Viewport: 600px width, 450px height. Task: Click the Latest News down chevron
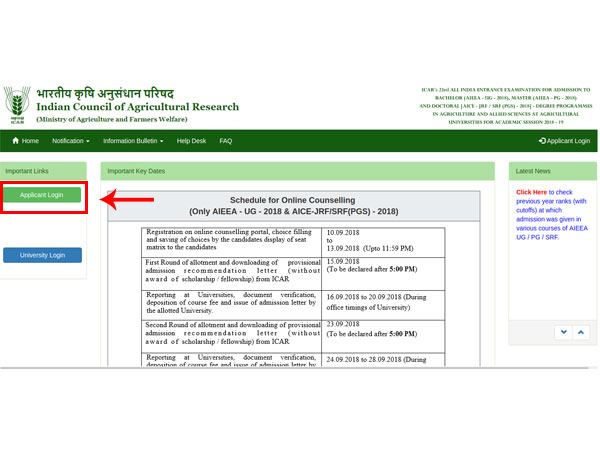click(x=564, y=332)
